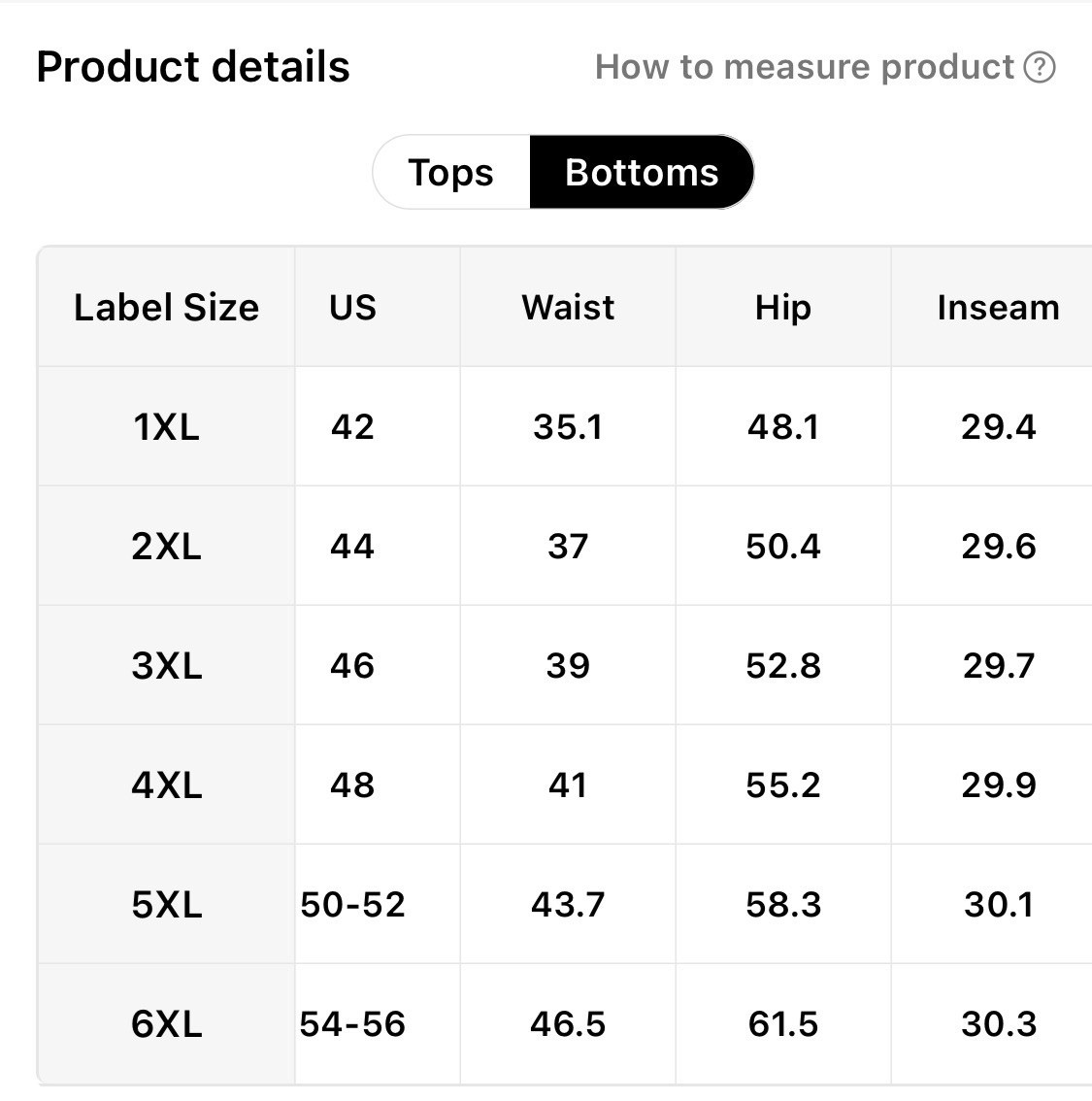The height and width of the screenshot is (1101, 1092).
Task: Select the 2XL size row label
Action: click(166, 546)
